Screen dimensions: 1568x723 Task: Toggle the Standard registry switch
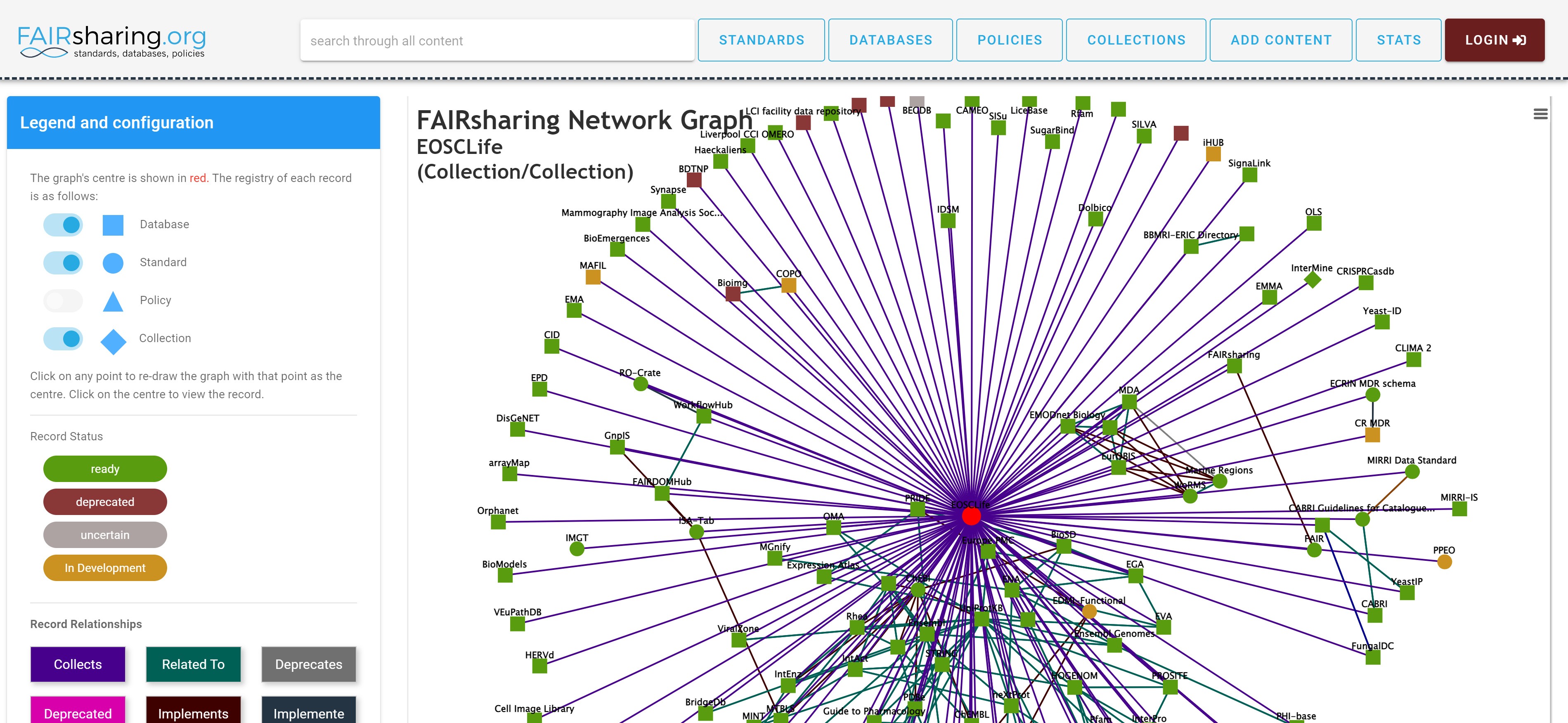[x=63, y=262]
